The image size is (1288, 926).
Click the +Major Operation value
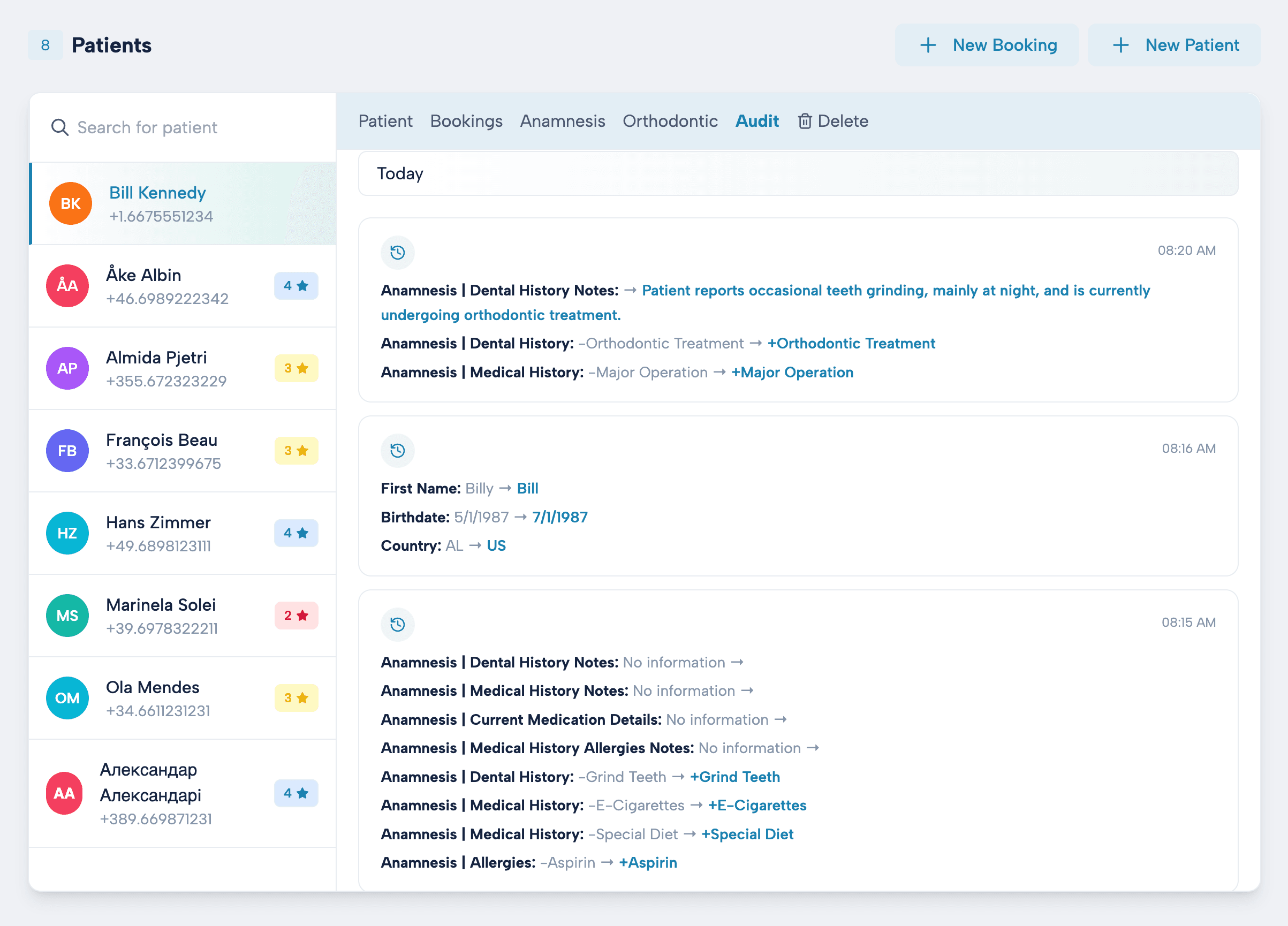pos(792,373)
